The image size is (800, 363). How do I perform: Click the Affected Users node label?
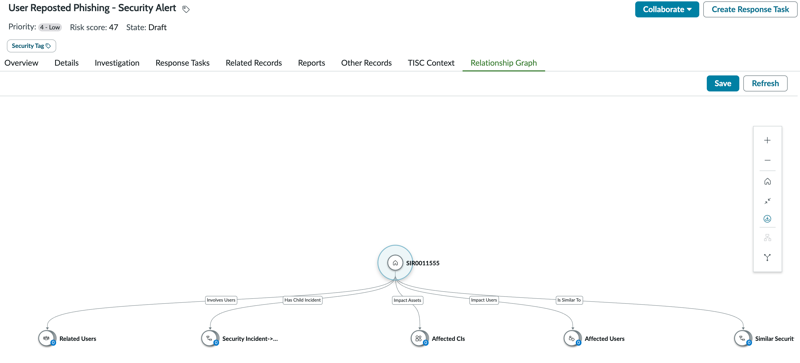[x=605, y=338]
